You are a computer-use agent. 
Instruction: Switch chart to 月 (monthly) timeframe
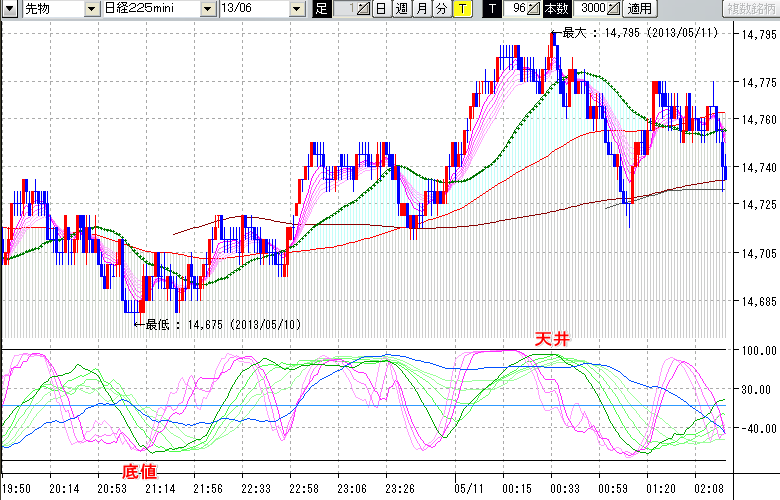(421, 9)
